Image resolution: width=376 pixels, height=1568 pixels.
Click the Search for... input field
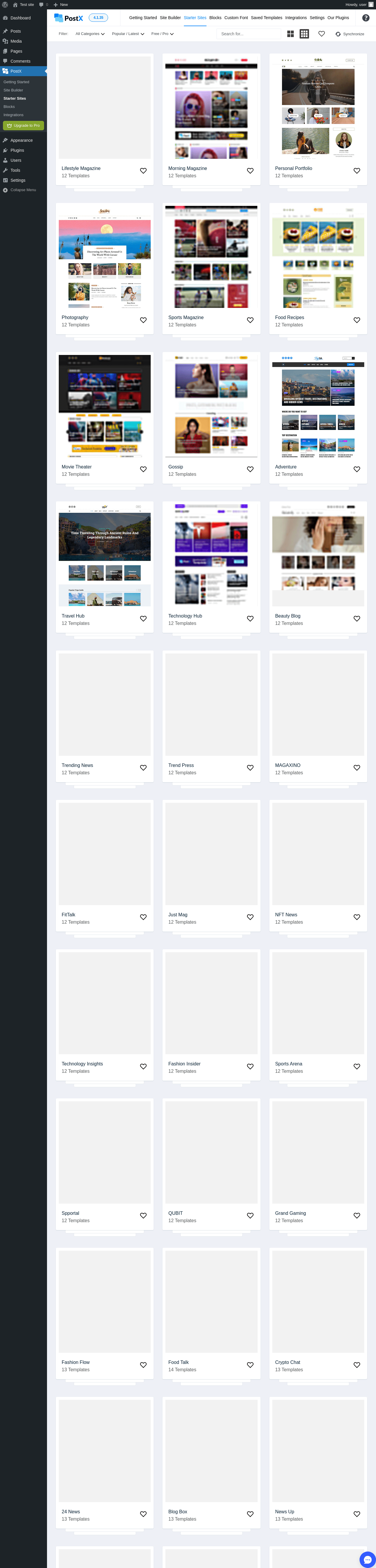(249, 34)
